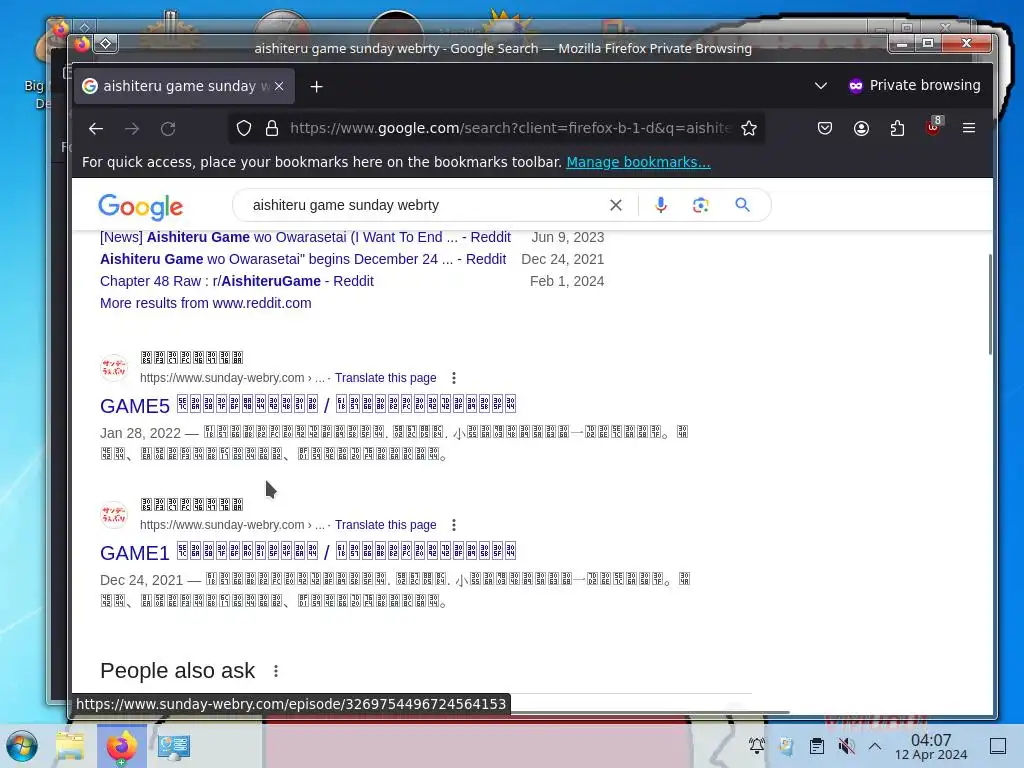
Task: Click the Jan 28, 2022 result date
Action: point(140,433)
